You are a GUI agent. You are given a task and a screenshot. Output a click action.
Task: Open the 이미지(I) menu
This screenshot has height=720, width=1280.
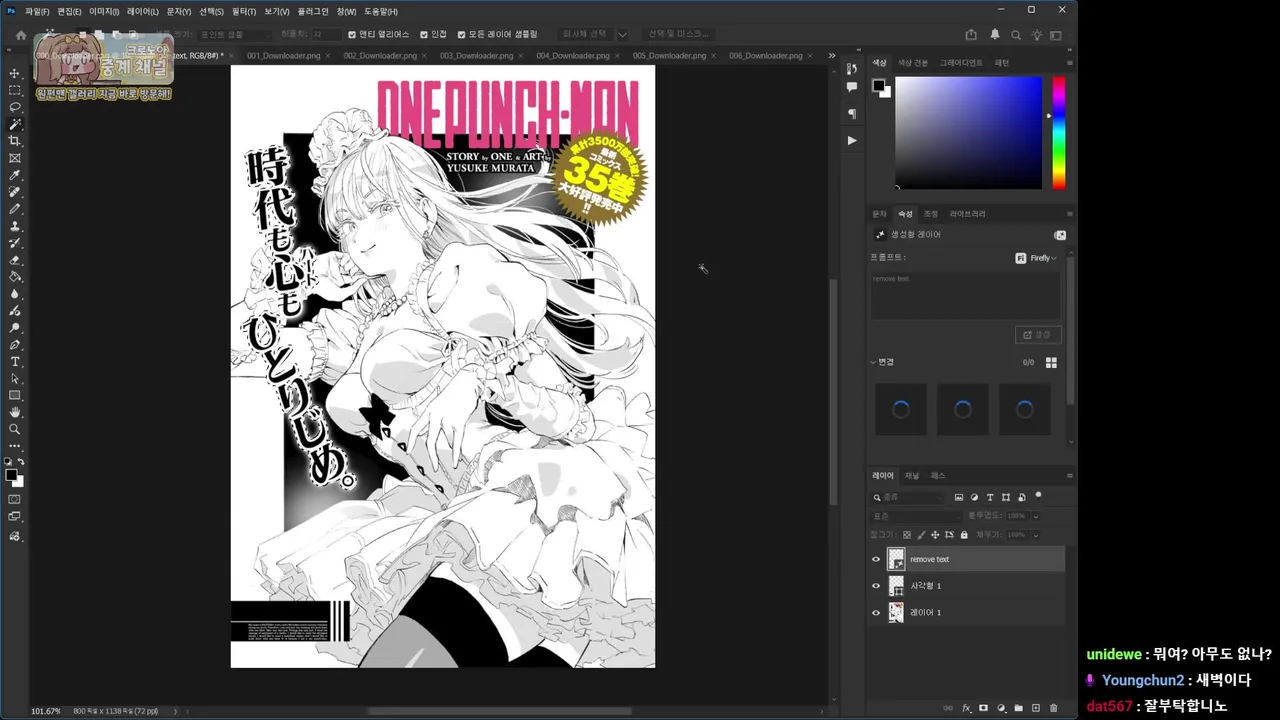point(103,11)
